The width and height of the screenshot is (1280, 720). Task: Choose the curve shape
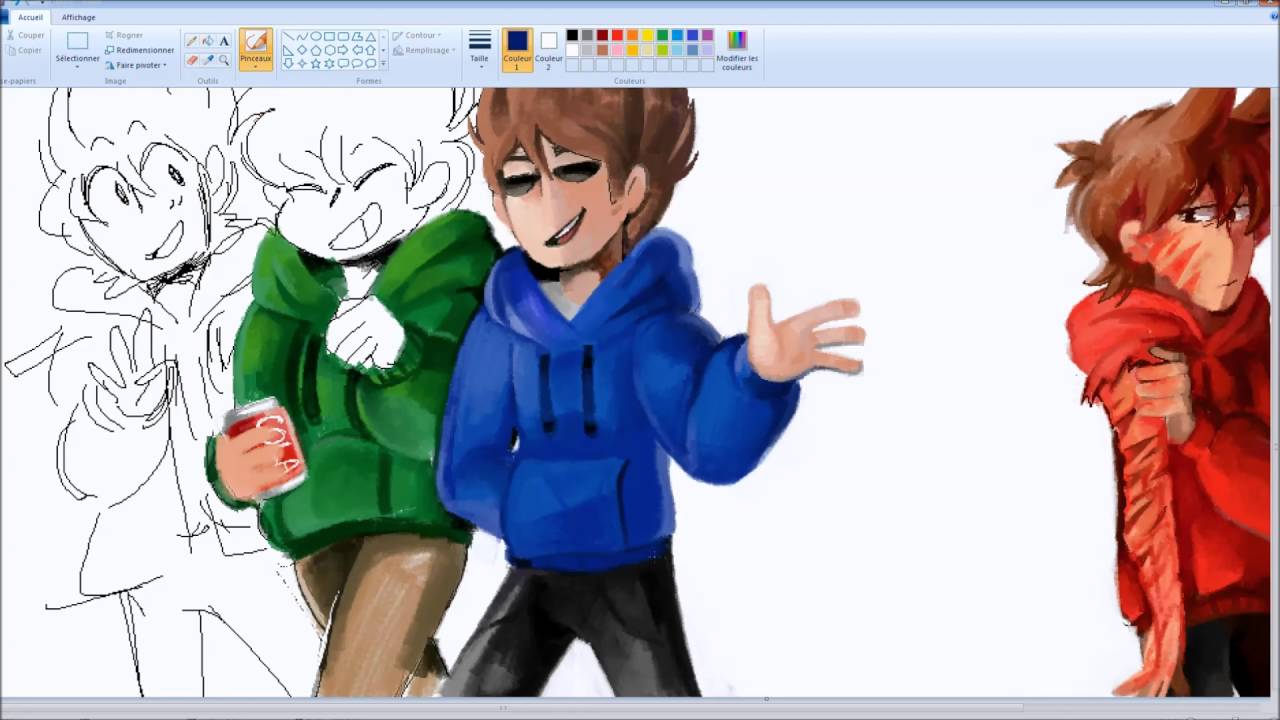tap(302, 36)
